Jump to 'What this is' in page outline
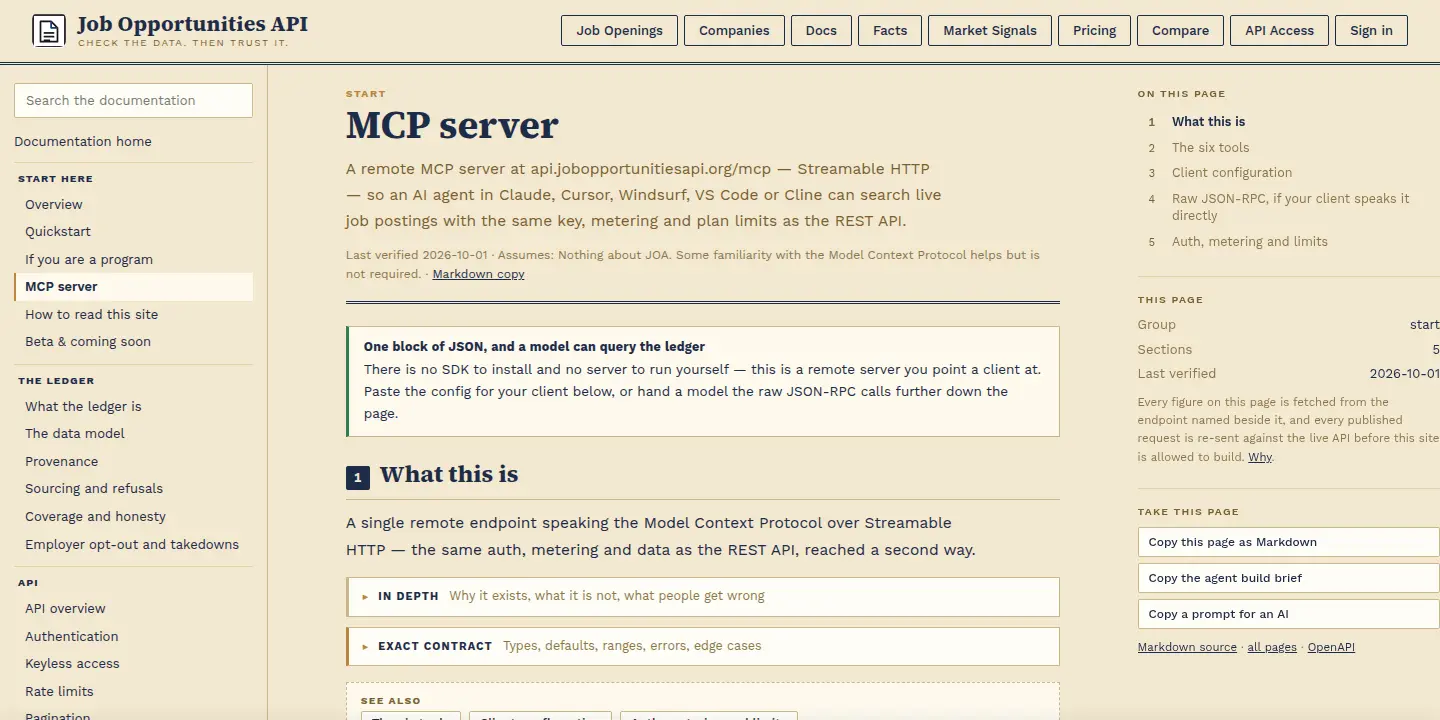 (1209, 121)
